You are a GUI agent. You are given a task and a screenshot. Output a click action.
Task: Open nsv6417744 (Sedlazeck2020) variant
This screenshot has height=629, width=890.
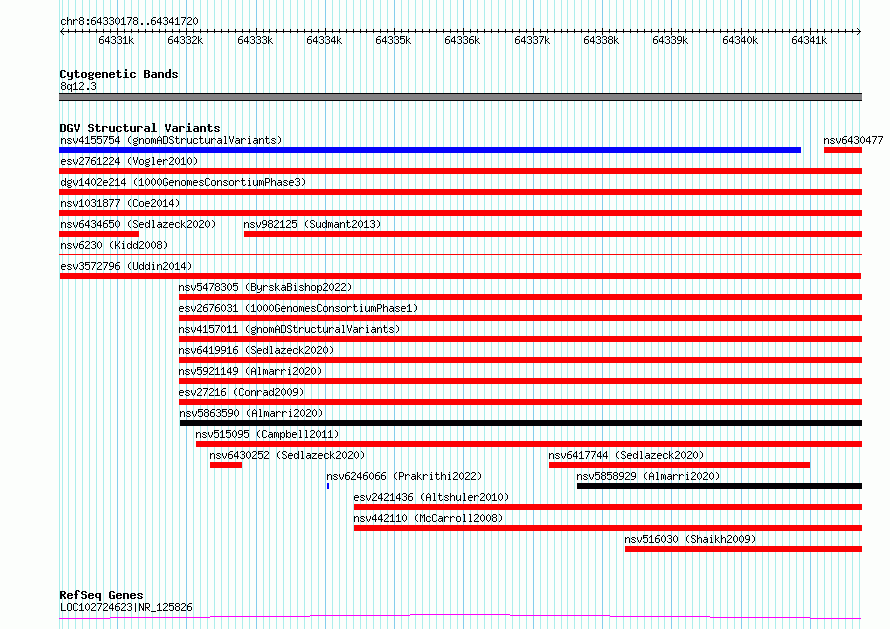tap(626, 455)
